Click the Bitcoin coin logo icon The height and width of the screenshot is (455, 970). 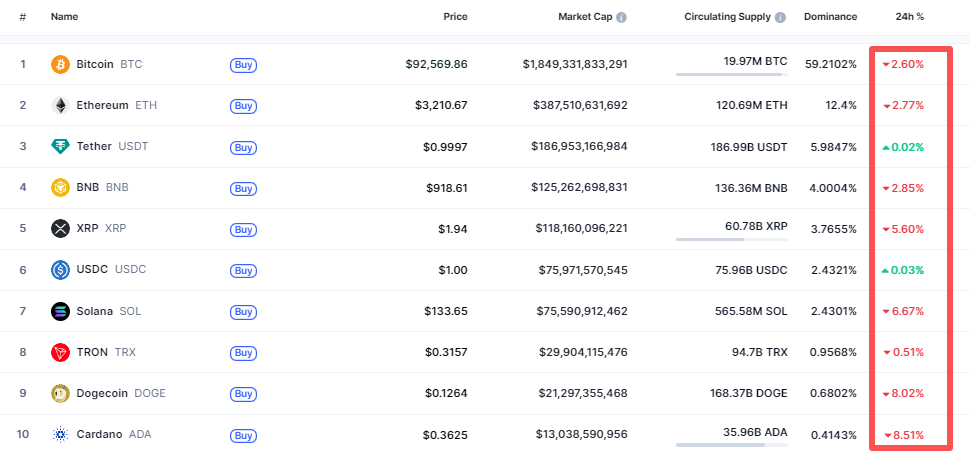coord(61,64)
